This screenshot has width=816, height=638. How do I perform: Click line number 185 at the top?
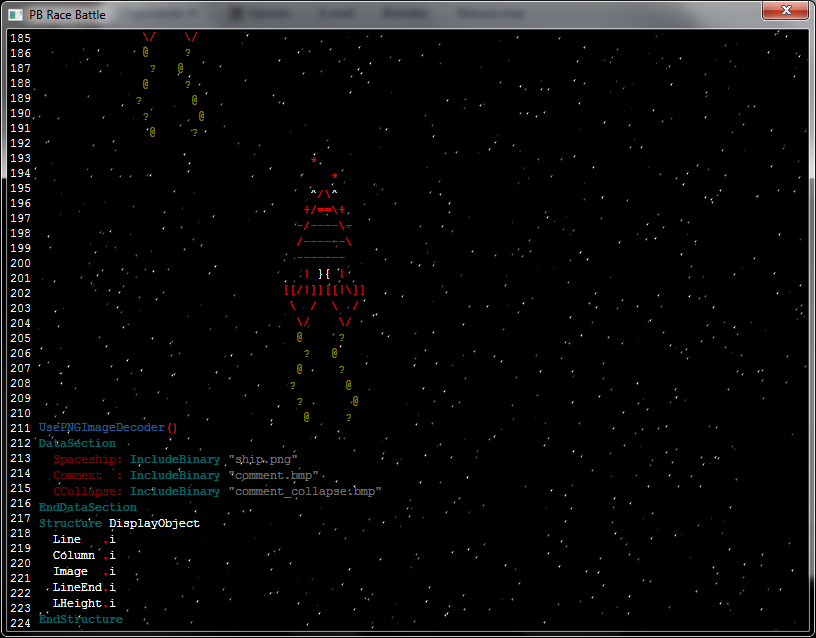[20, 38]
